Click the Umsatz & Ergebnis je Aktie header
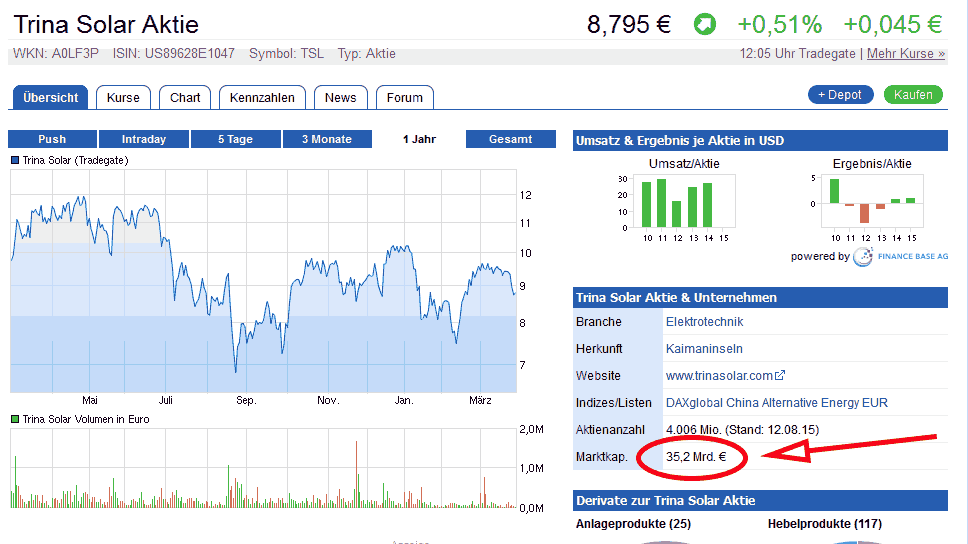Image resolution: width=968 pixels, height=544 pixels. point(761,141)
